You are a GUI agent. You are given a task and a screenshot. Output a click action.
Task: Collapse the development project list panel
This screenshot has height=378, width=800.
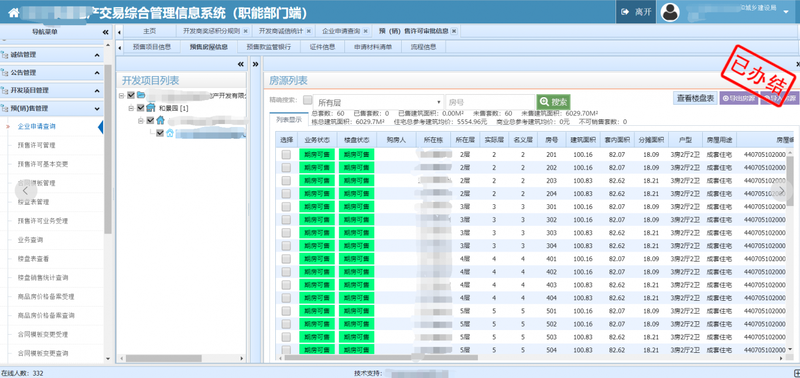(241, 64)
